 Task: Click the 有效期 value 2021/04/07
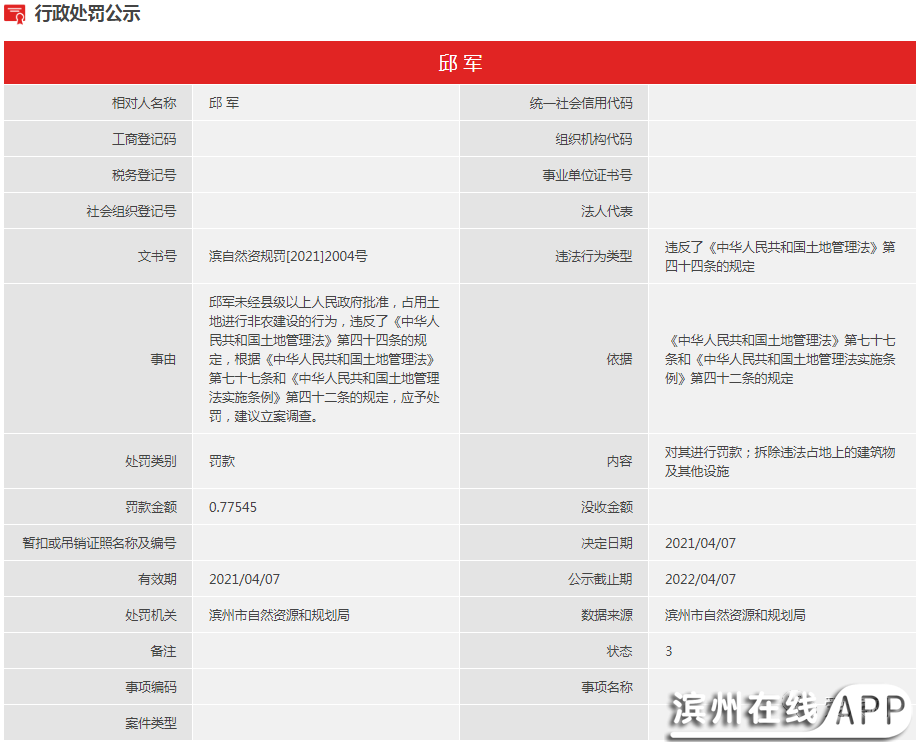click(x=244, y=579)
